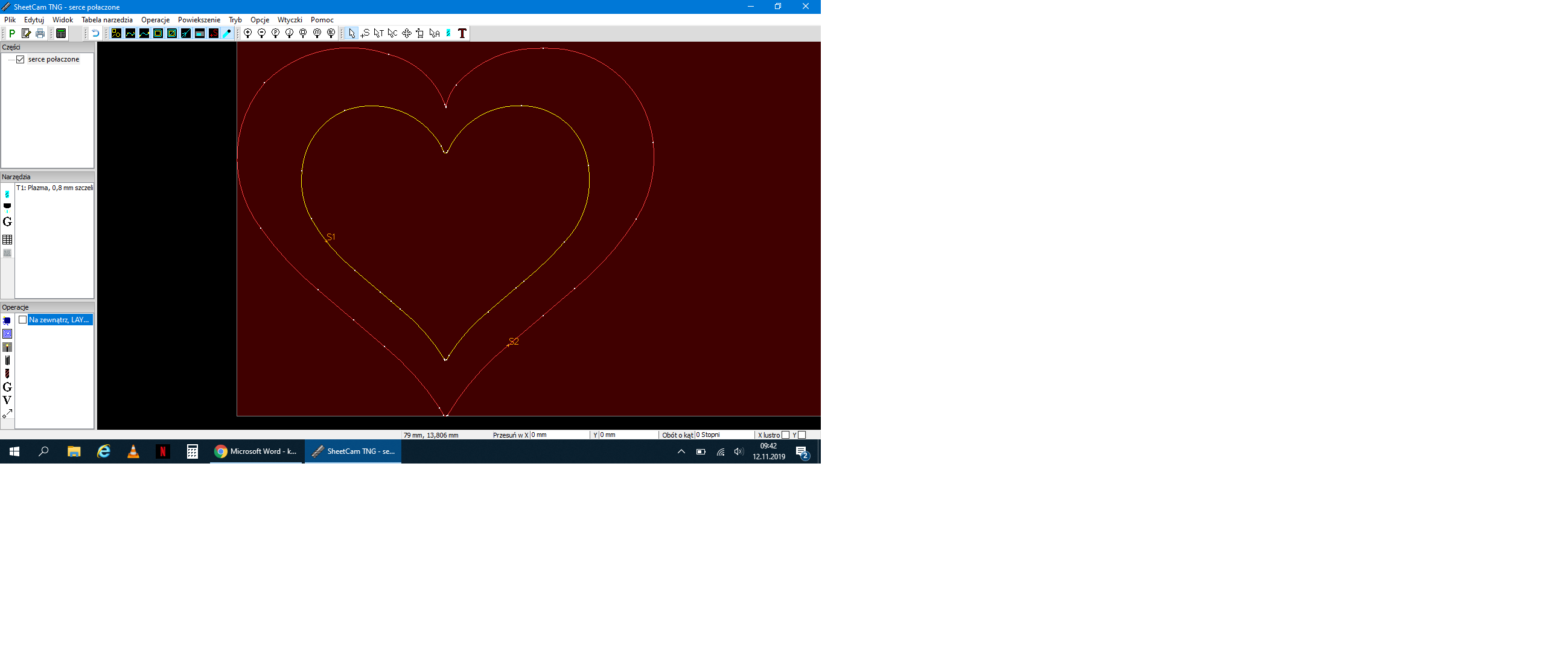Click the move-to arrow operation icon

click(x=7, y=414)
